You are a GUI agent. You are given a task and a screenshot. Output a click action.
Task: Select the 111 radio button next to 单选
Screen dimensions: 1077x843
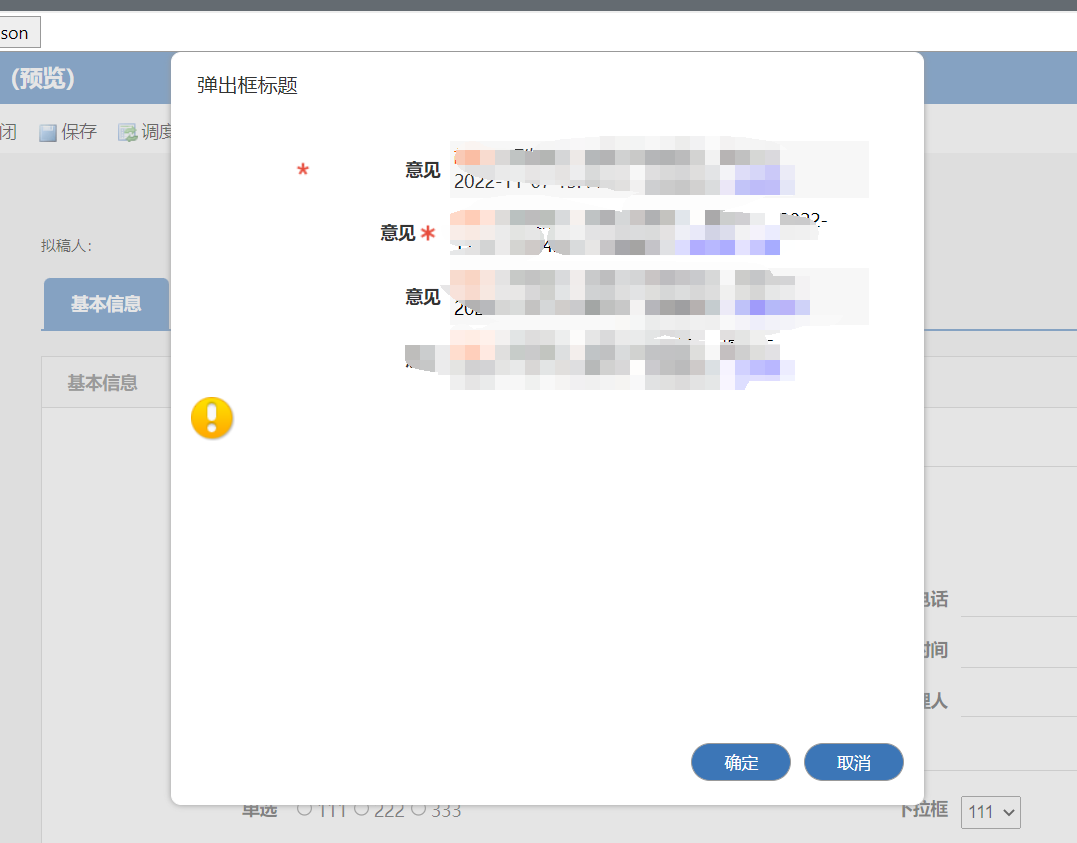(303, 810)
